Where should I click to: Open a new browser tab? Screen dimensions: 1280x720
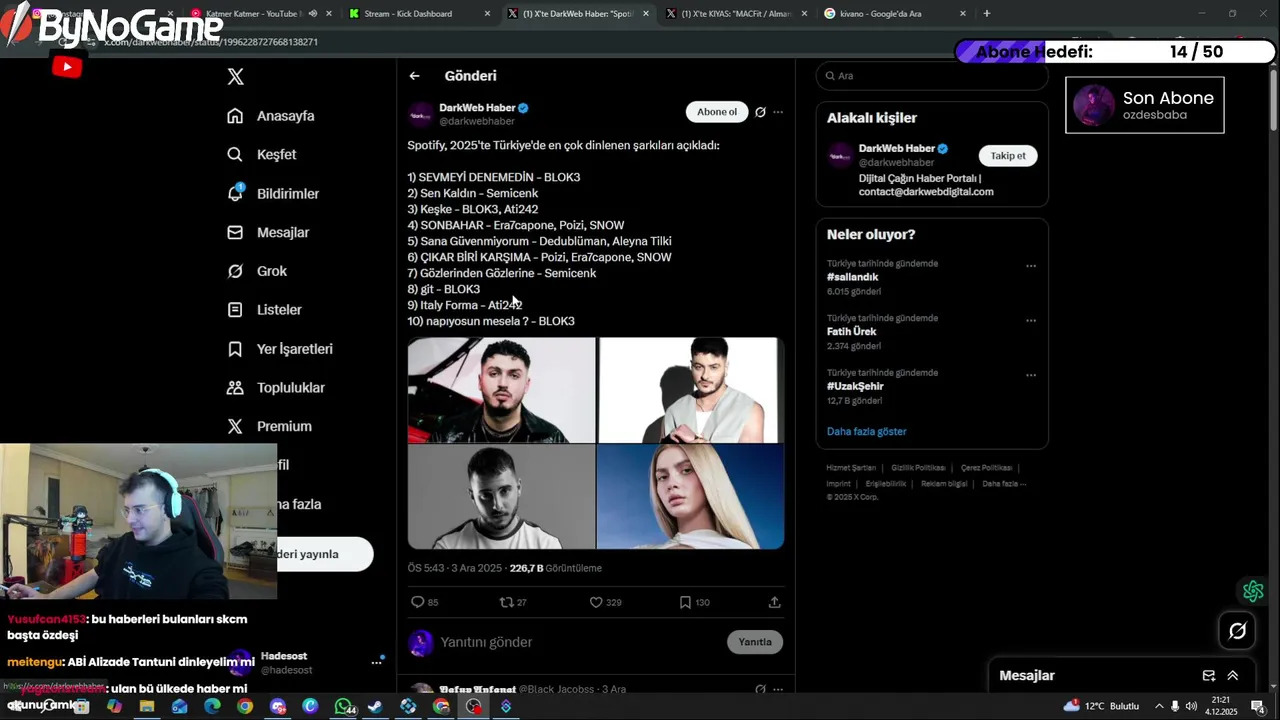pos(987,14)
